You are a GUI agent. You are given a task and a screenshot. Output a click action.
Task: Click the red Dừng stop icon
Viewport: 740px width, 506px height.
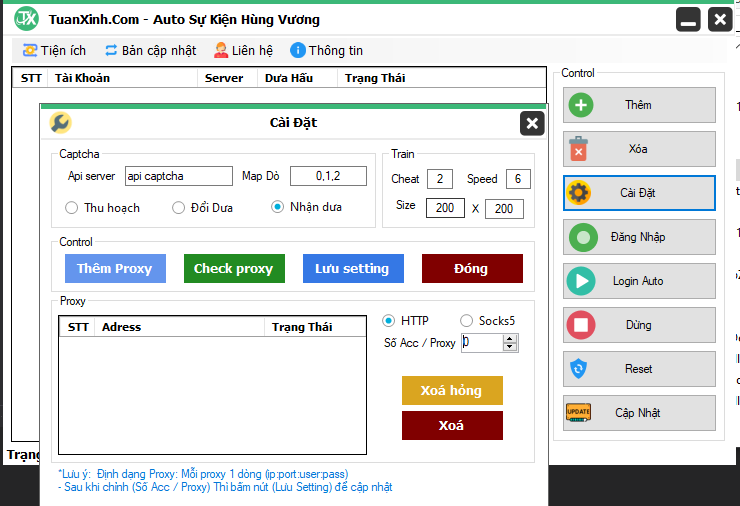[x=580, y=325]
